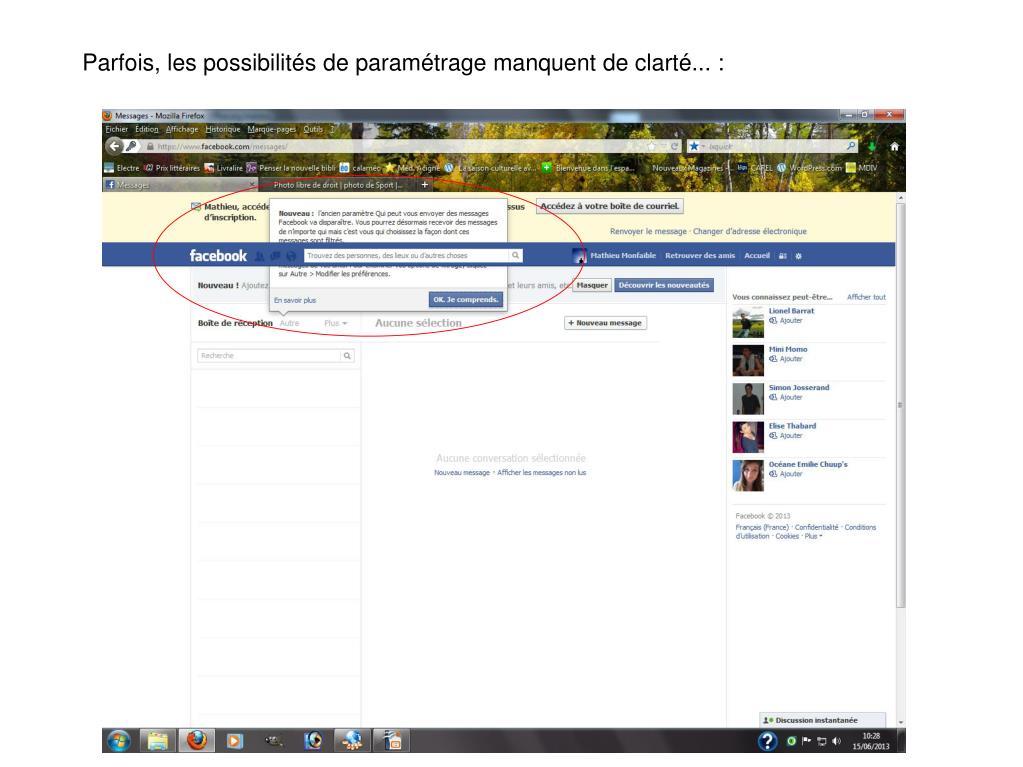Reload the page with the refresh icon
The height and width of the screenshot is (767, 1023).
(x=675, y=146)
